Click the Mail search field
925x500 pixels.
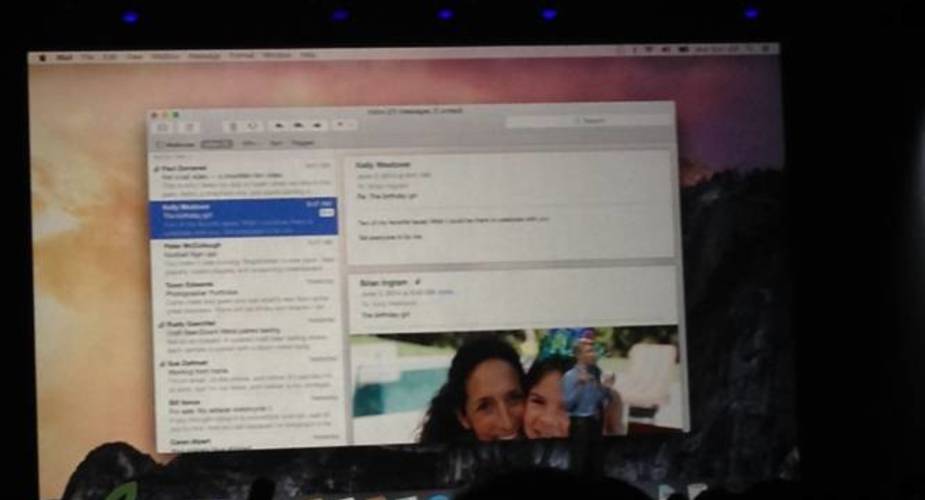589,120
